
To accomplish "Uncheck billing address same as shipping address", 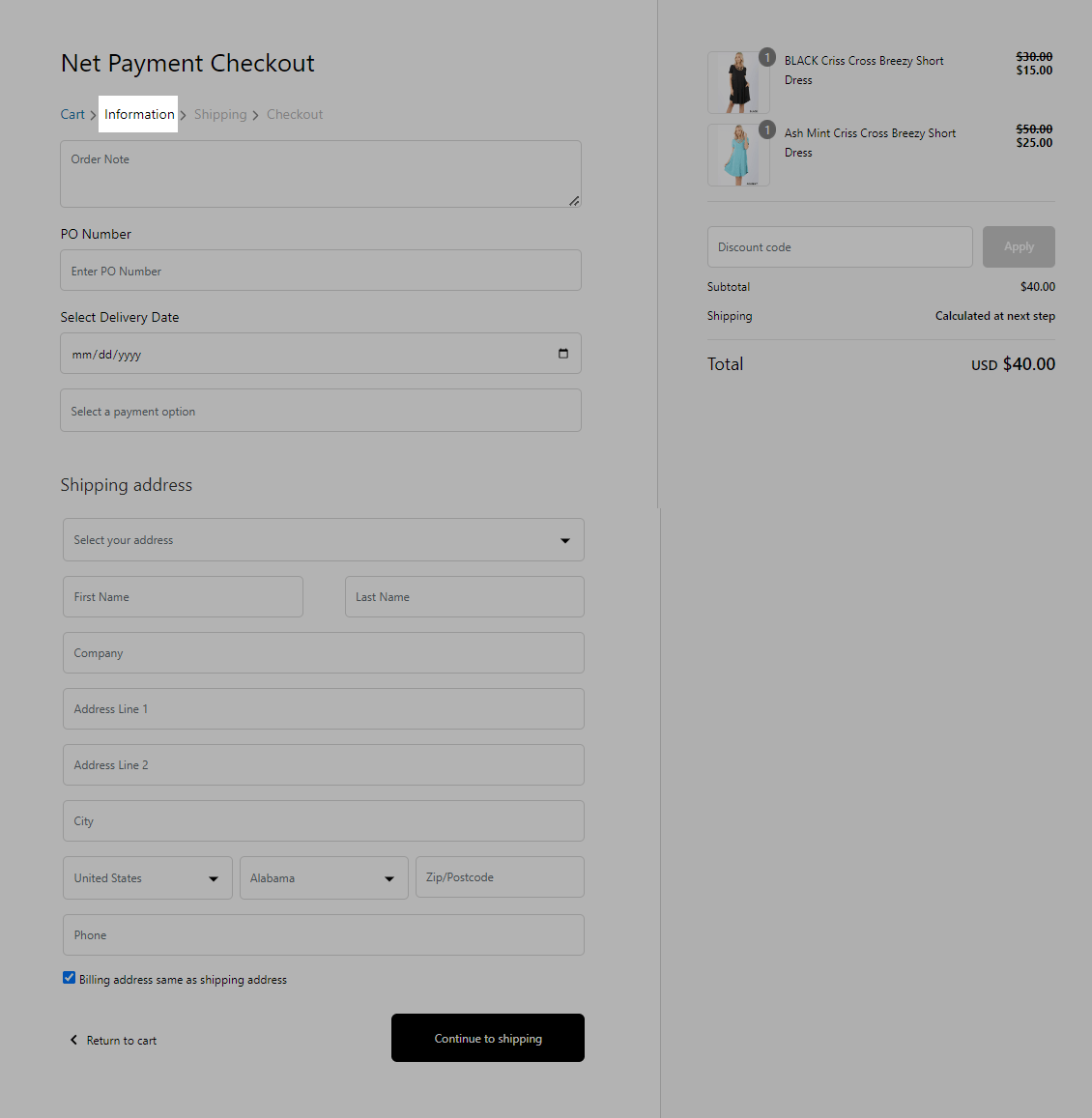I will (x=69, y=977).
